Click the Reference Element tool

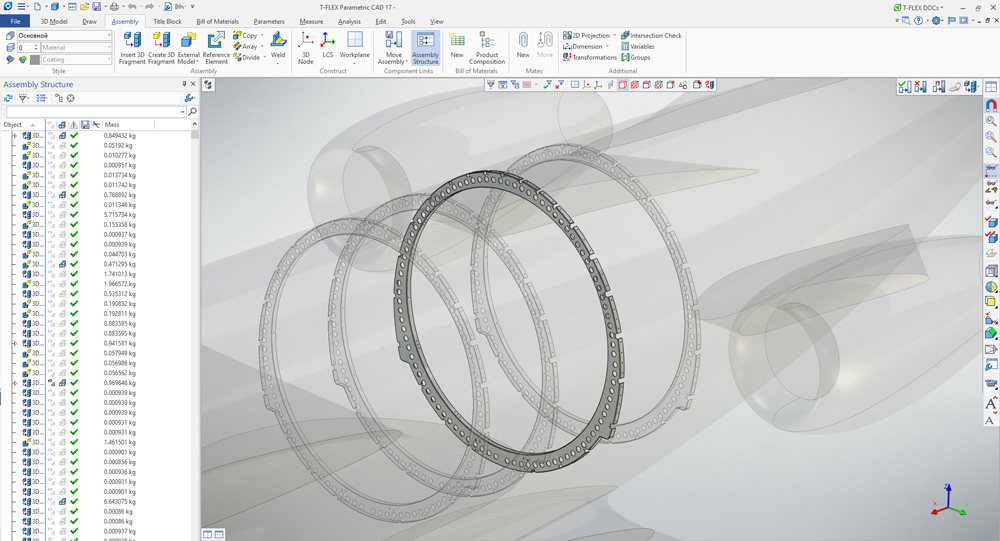tap(216, 47)
